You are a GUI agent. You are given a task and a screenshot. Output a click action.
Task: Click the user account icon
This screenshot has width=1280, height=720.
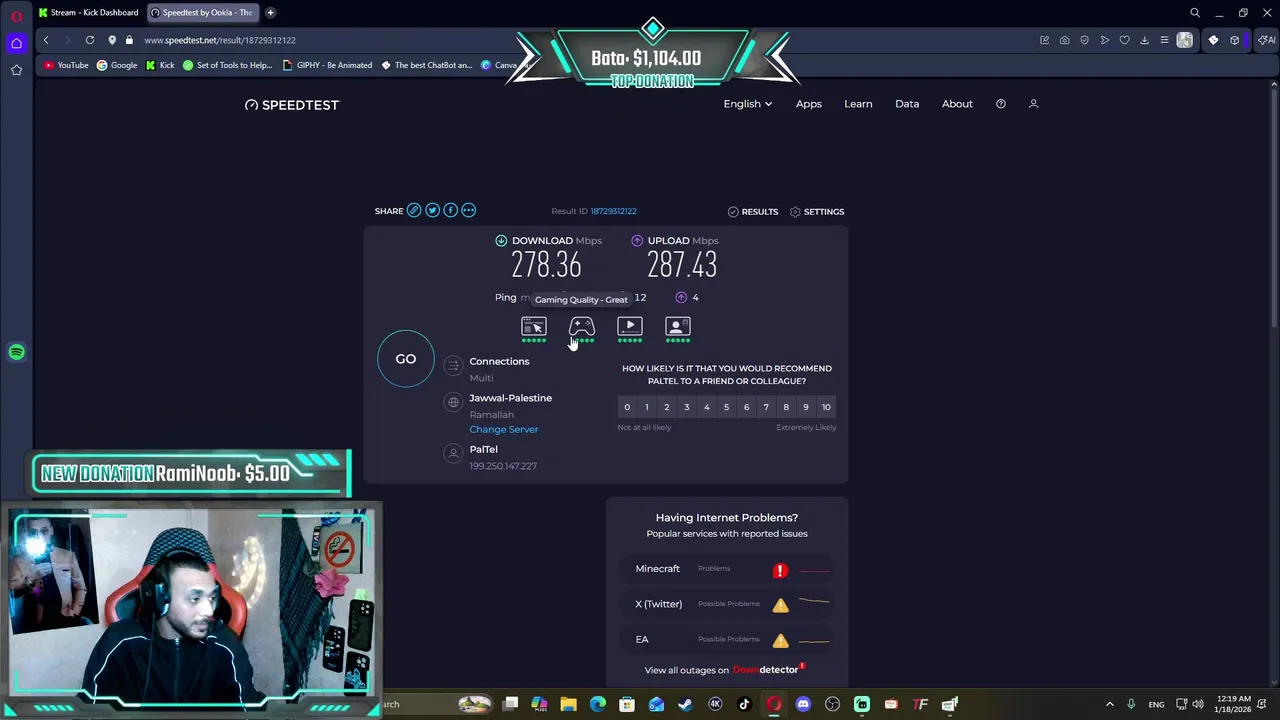pyautogui.click(x=1034, y=104)
